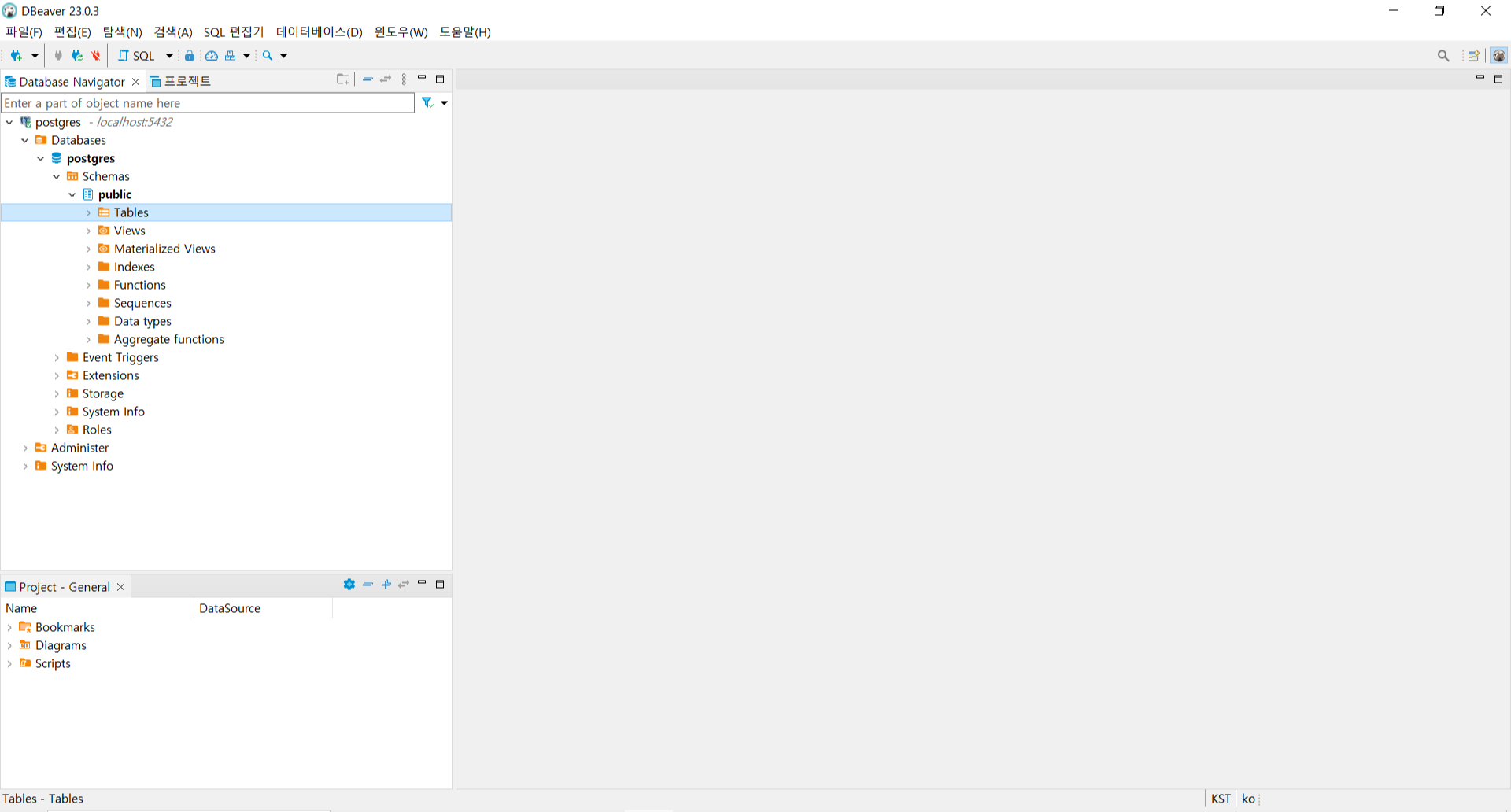This screenshot has height=812, width=1511.
Task: Switch to the 프로젝트 tab
Action: click(x=180, y=82)
